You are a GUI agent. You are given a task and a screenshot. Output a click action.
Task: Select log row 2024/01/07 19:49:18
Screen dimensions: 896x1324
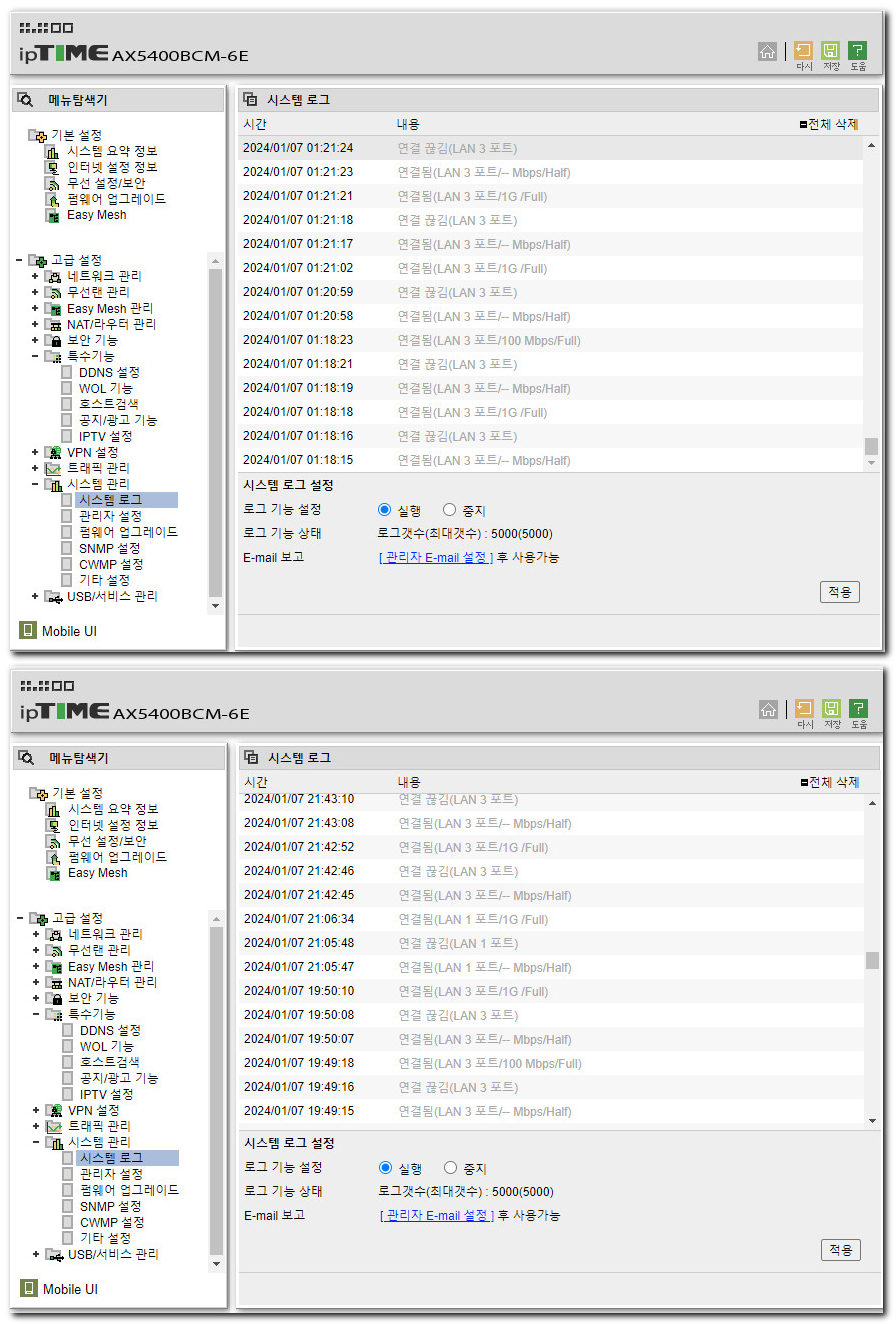[x=551, y=1063]
